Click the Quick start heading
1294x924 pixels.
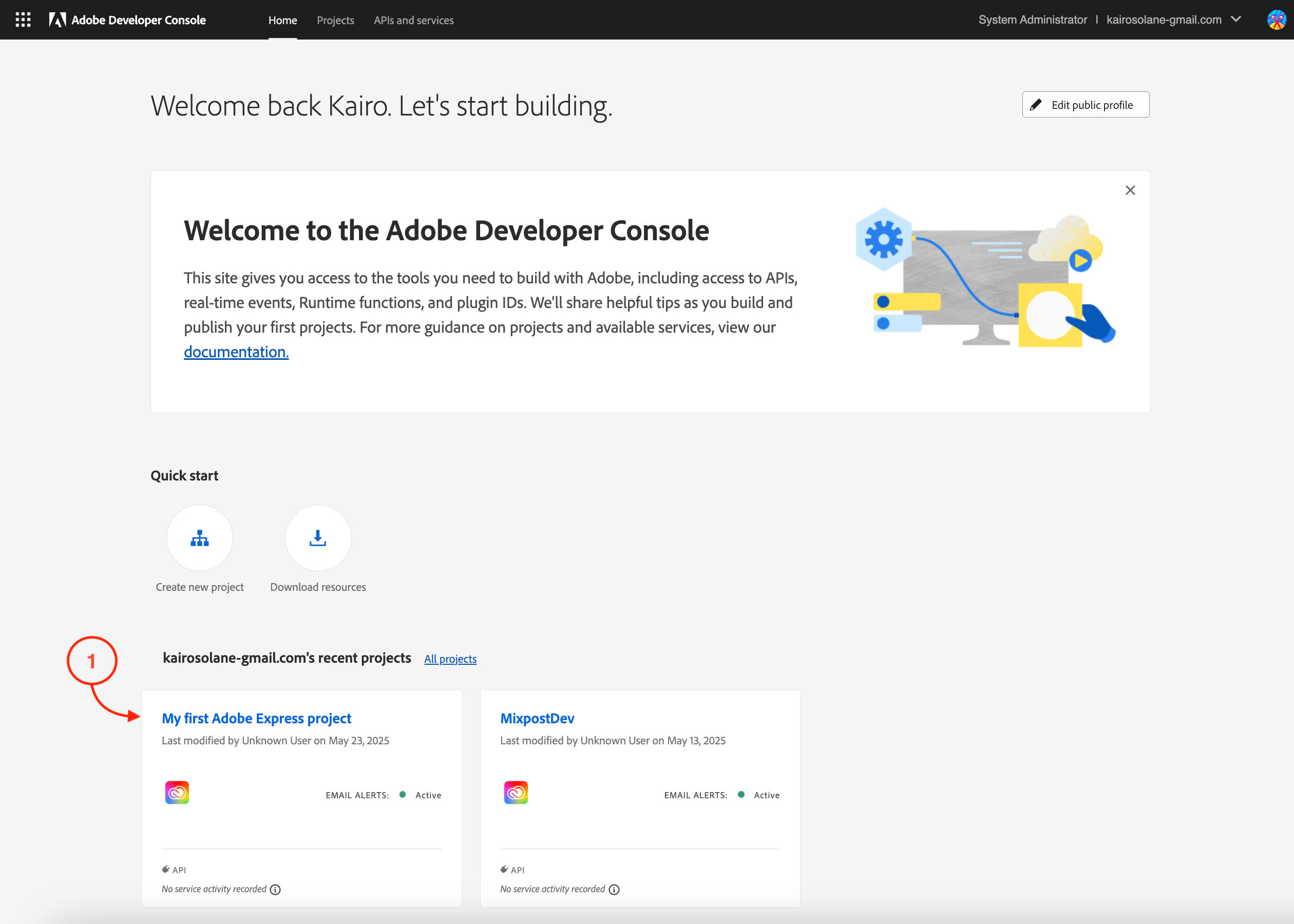coord(184,476)
